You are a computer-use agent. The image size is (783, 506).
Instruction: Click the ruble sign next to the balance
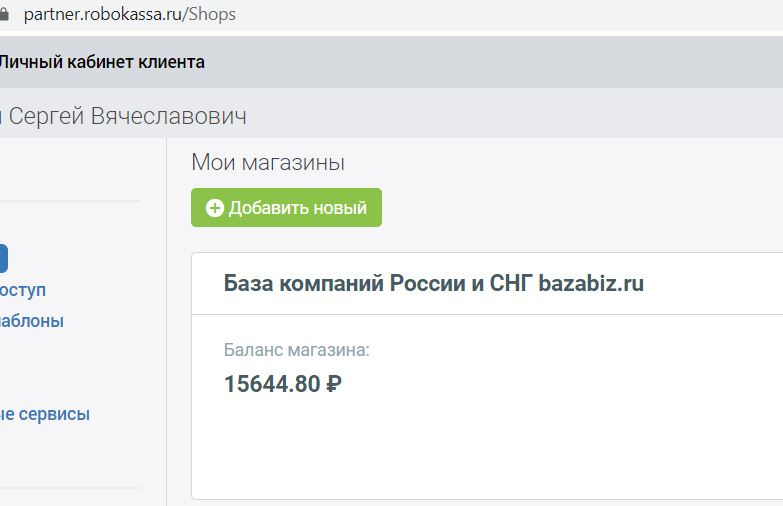[x=334, y=383]
